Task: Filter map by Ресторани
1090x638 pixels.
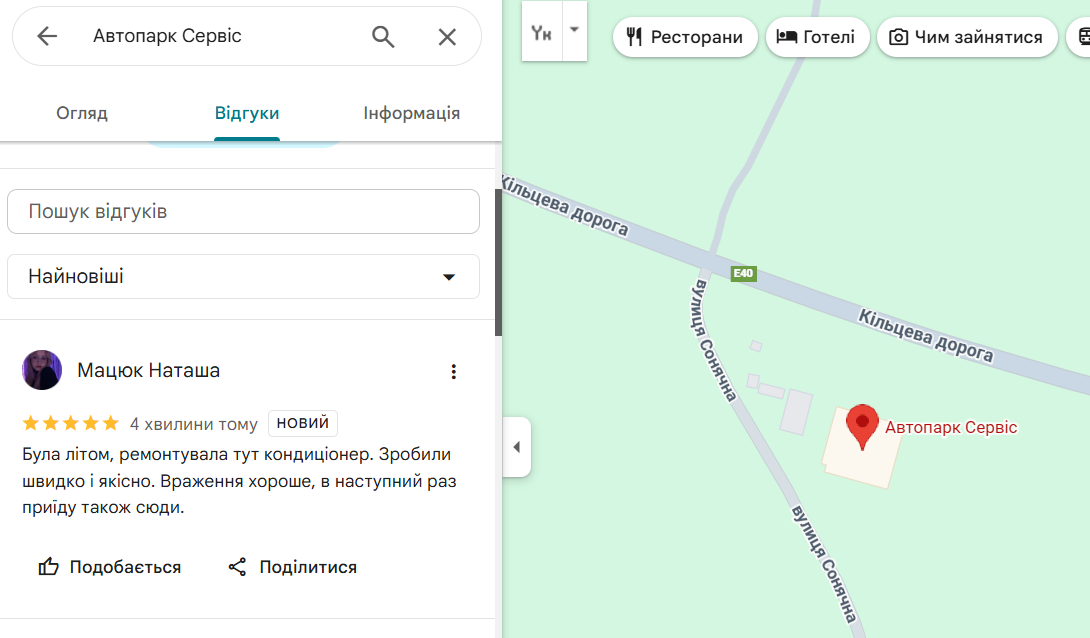Action: pyautogui.click(x=685, y=37)
